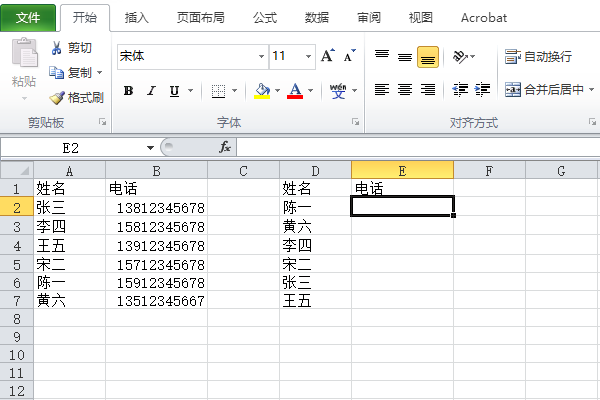Open phonetic guide dropdown arrow
This screenshot has height=400, width=600.
pos(354,91)
